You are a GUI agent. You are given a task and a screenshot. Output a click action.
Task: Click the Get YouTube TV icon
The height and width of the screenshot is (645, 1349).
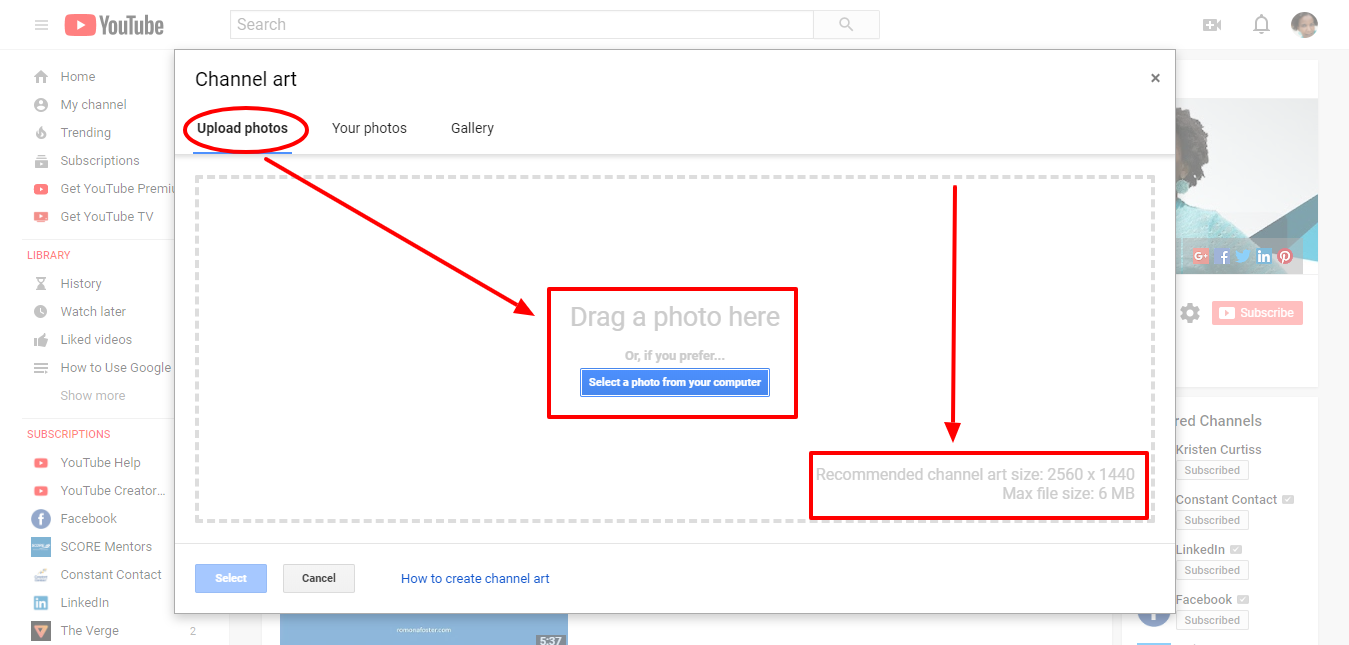coord(41,217)
